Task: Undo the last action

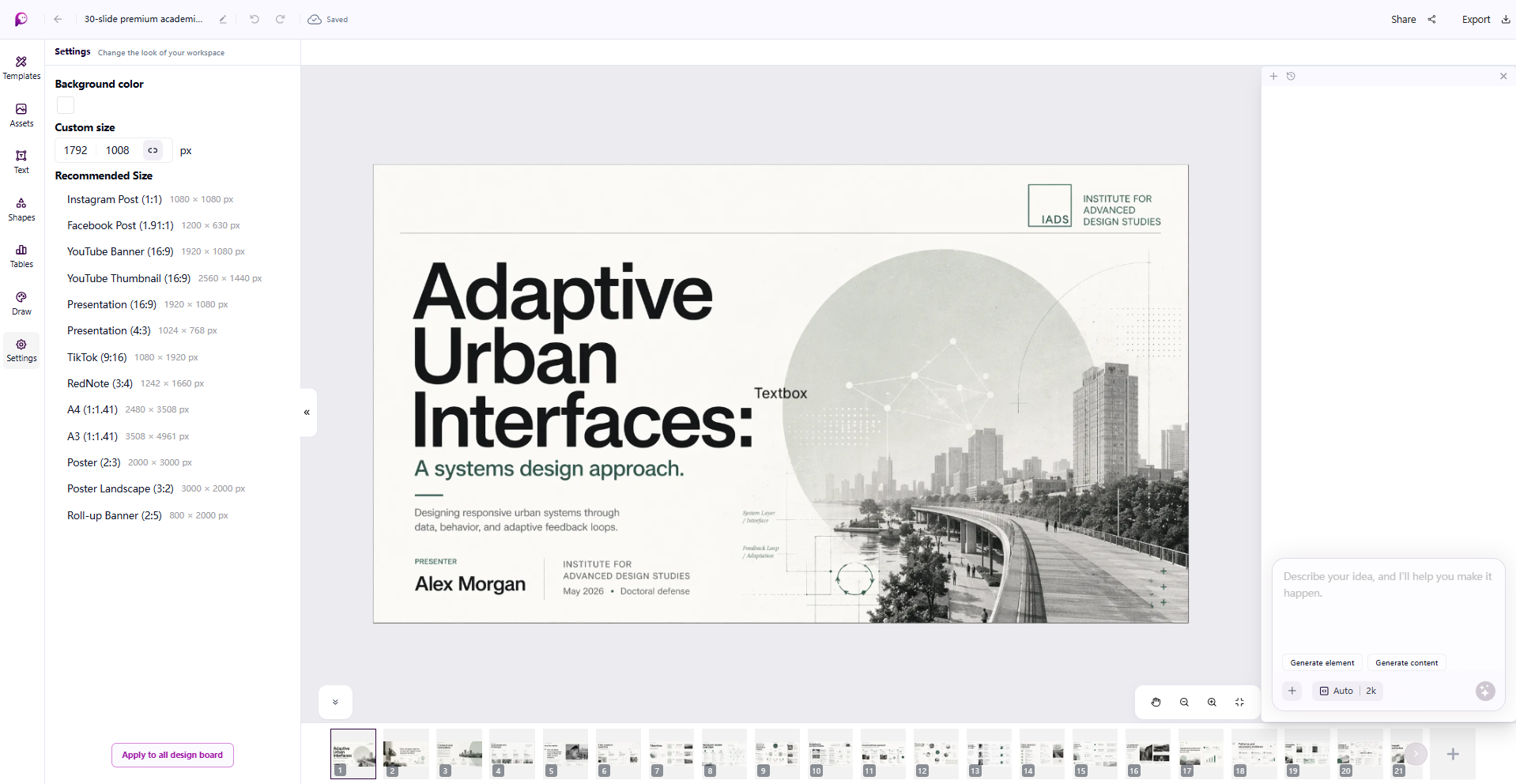Action: click(x=255, y=19)
